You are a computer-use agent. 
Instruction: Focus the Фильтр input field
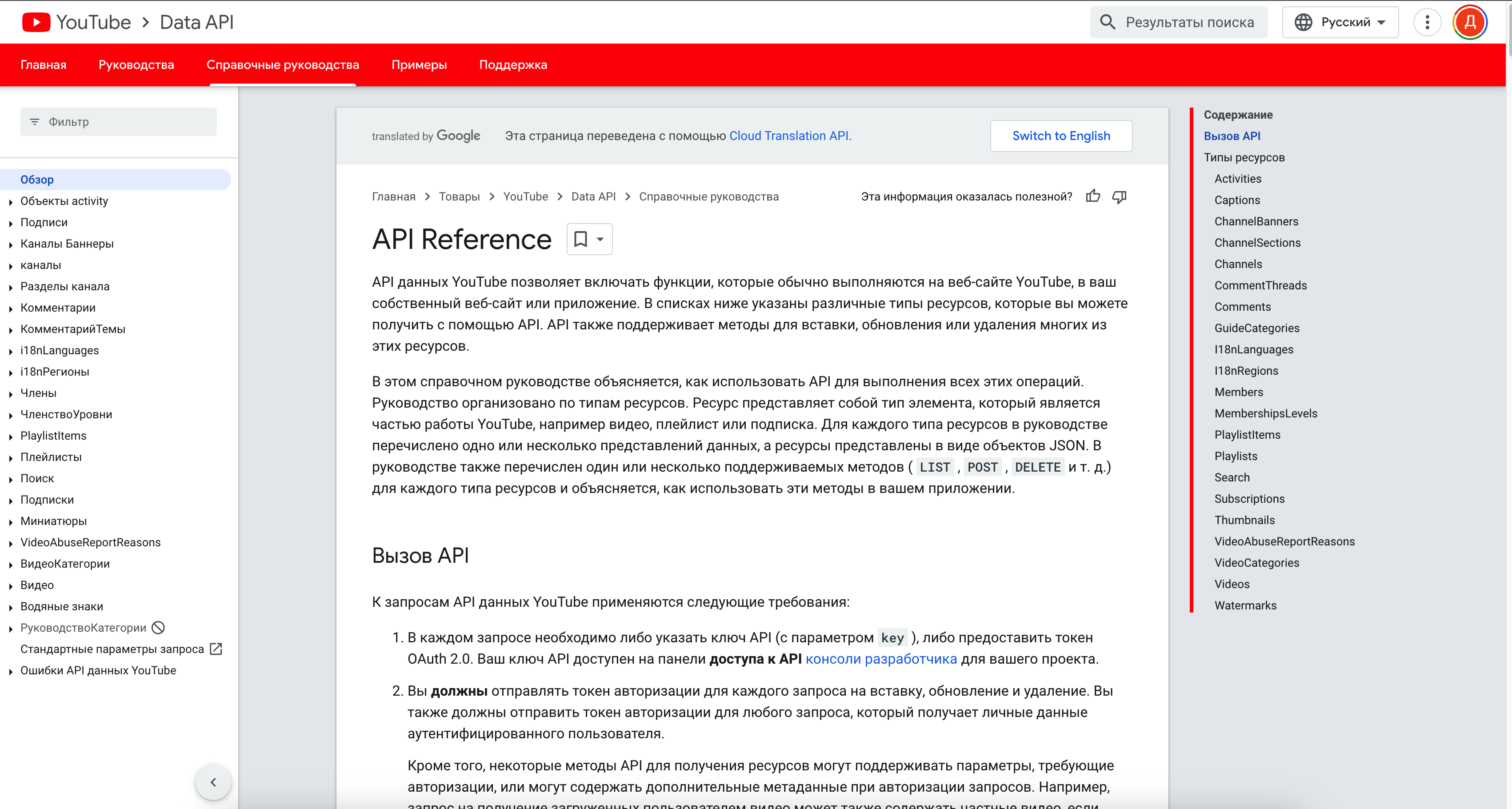119,121
